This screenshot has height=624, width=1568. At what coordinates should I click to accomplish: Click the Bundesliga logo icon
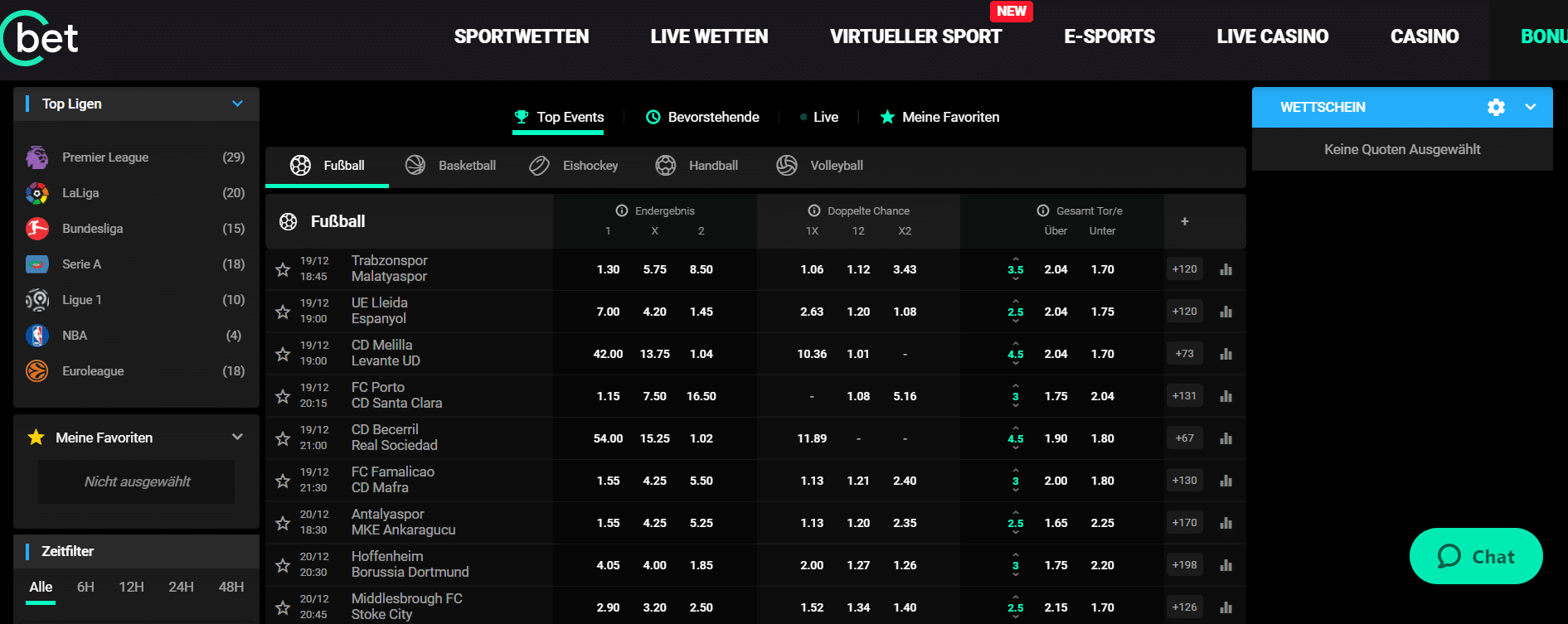[x=37, y=229]
